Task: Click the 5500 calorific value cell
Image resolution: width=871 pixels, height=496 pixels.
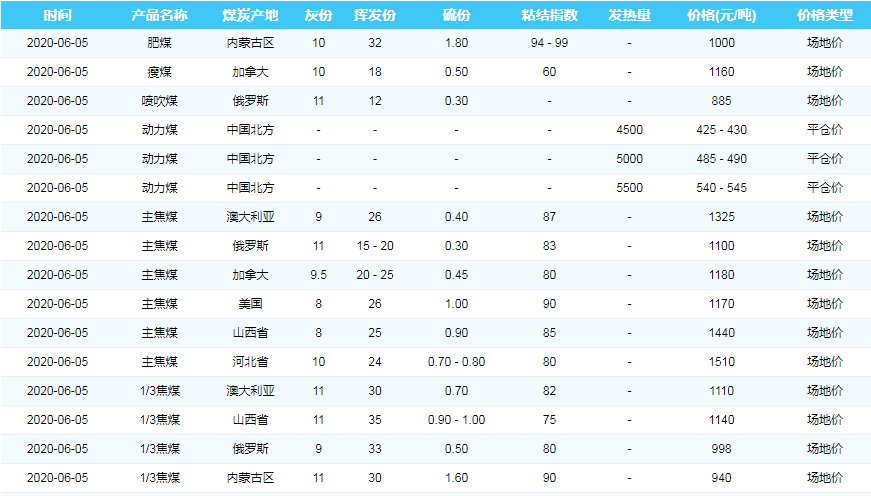Action: click(629, 187)
